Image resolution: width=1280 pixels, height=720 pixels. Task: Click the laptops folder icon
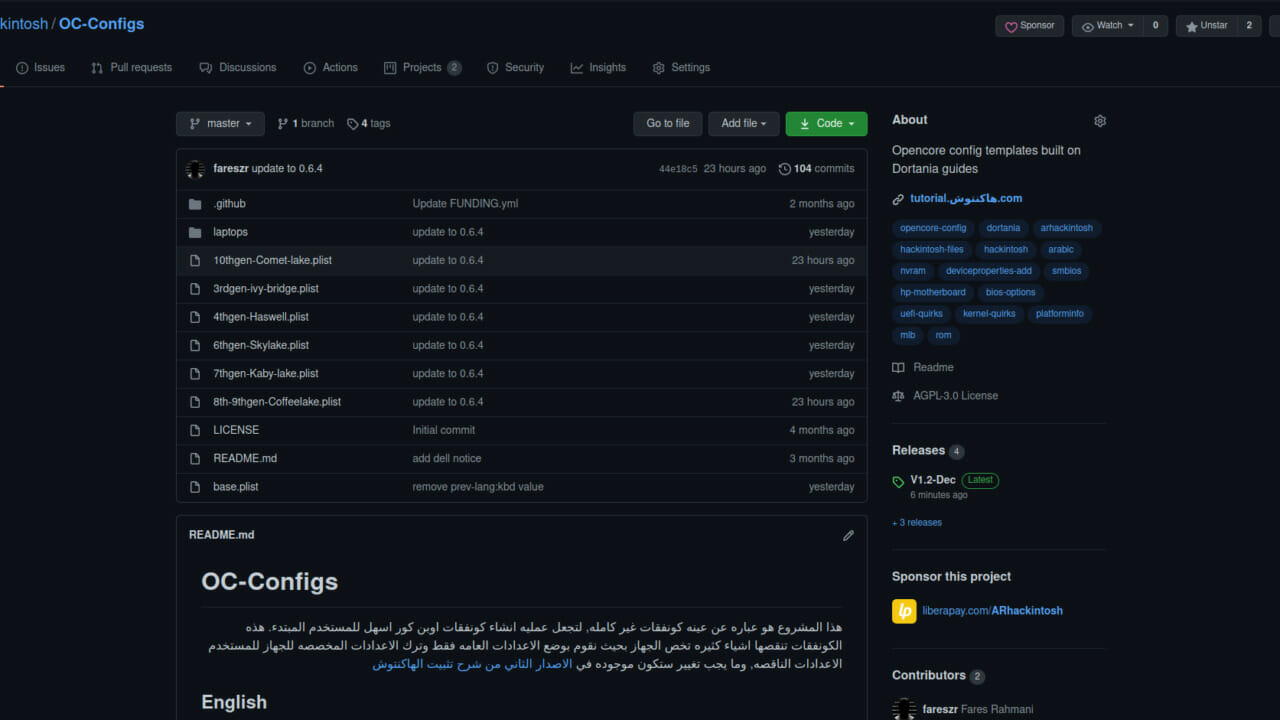(x=195, y=232)
